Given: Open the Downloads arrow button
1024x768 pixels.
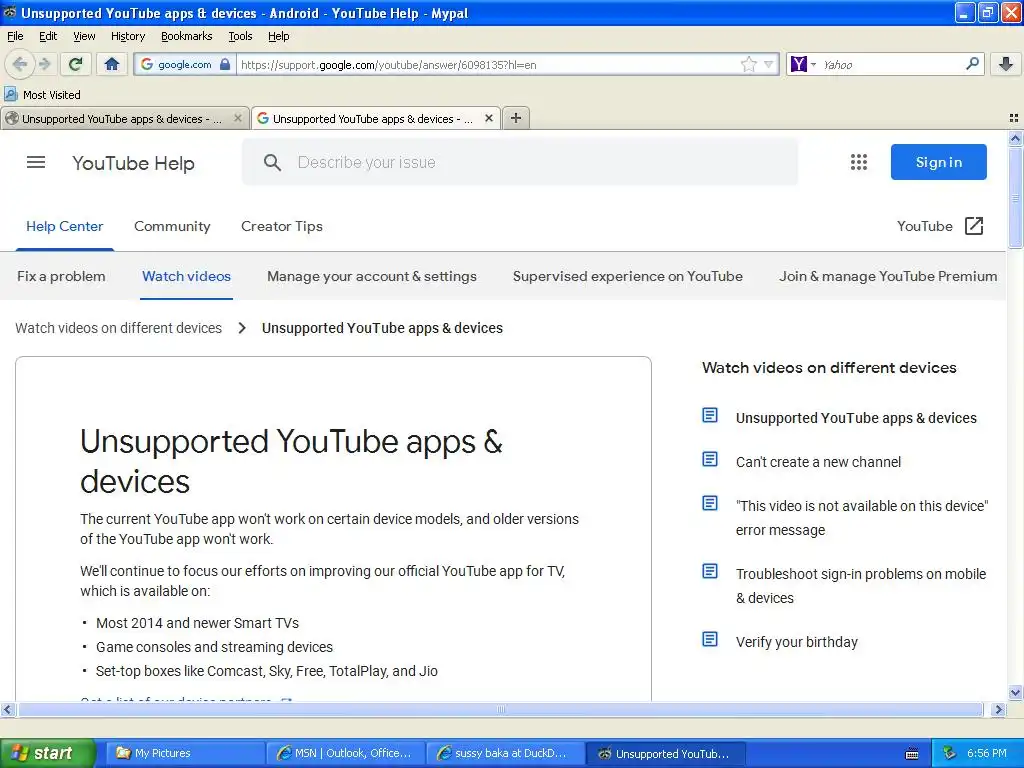Looking at the screenshot, I should 1006,64.
